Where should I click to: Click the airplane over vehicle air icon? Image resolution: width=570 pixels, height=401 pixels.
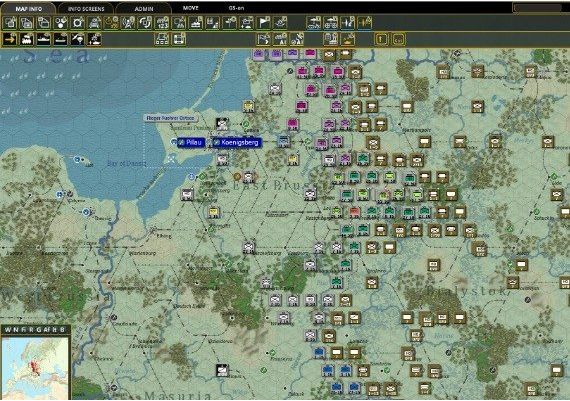click(x=313, y=23)
